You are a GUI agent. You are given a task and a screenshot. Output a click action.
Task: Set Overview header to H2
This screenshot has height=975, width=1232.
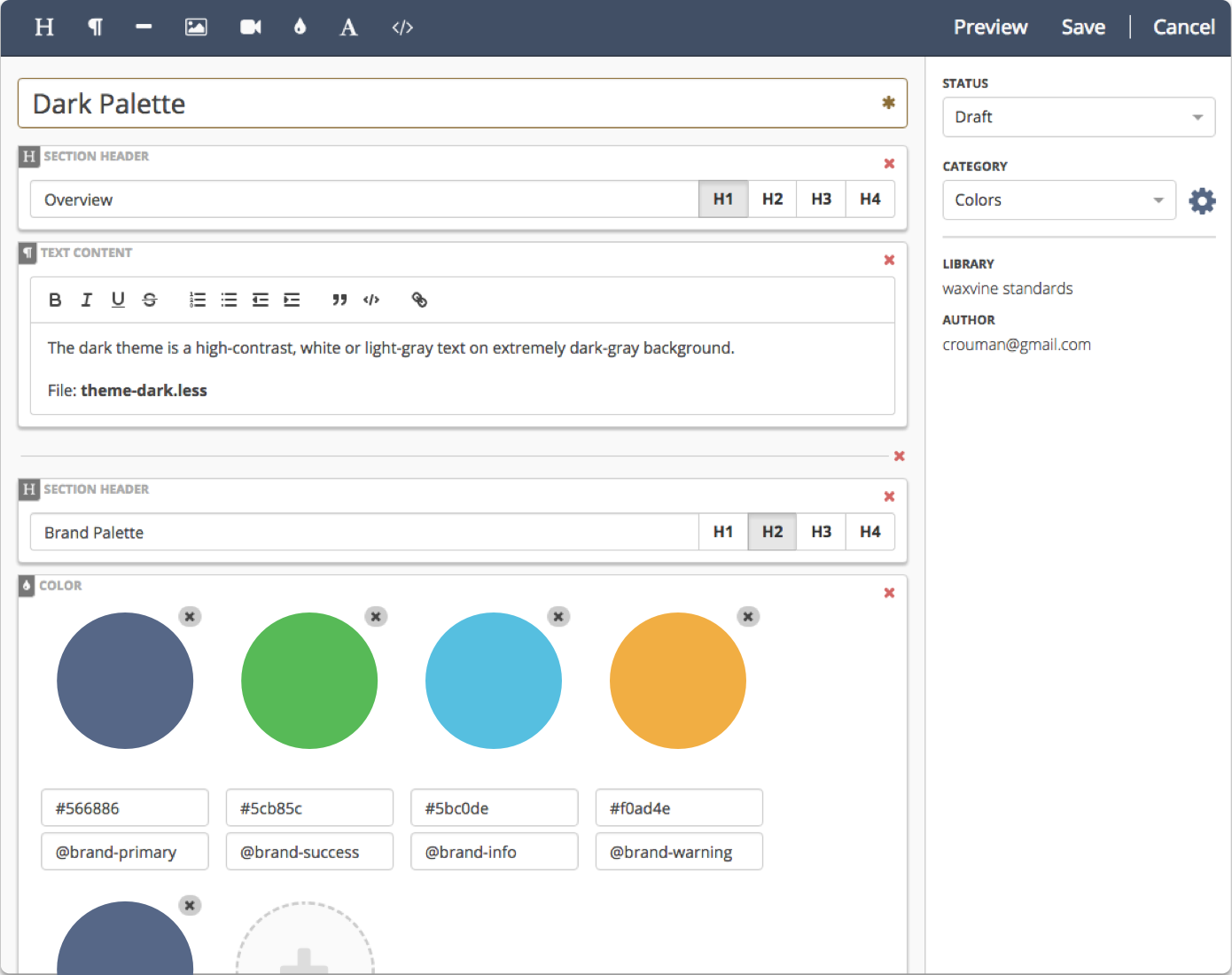tap(772, 199)
